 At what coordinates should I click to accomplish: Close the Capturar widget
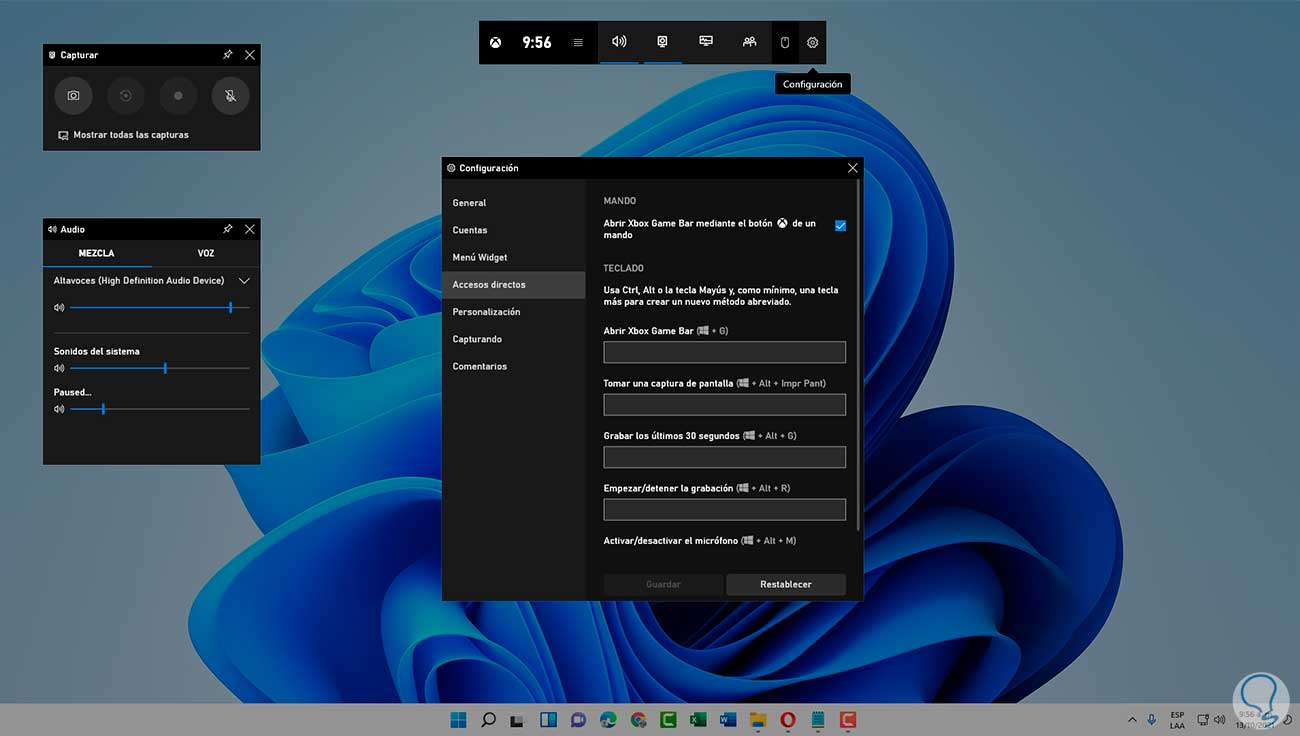point(250,55)
